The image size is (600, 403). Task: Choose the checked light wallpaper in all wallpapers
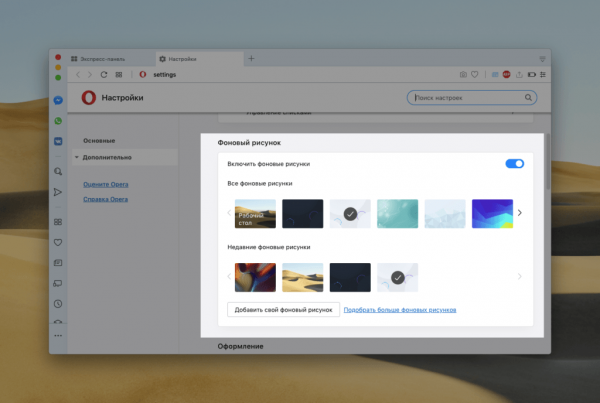tap(350, 214)
